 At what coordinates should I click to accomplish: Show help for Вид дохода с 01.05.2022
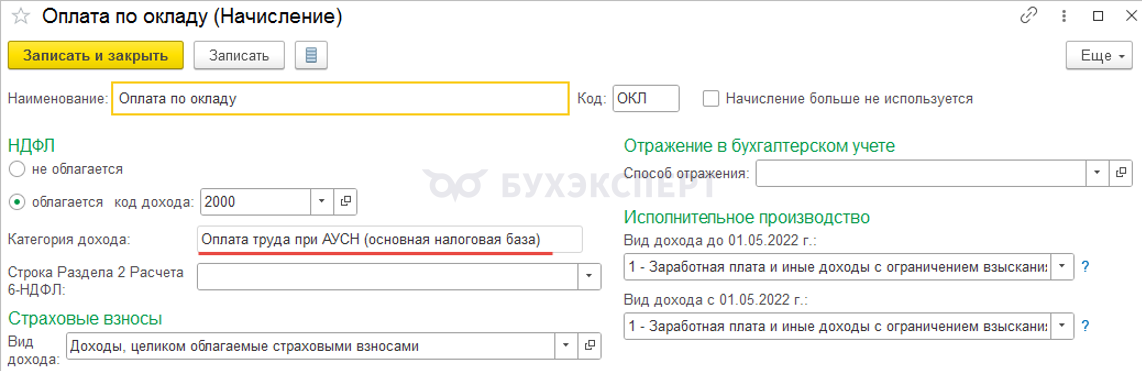click(x=1085, y=325)
